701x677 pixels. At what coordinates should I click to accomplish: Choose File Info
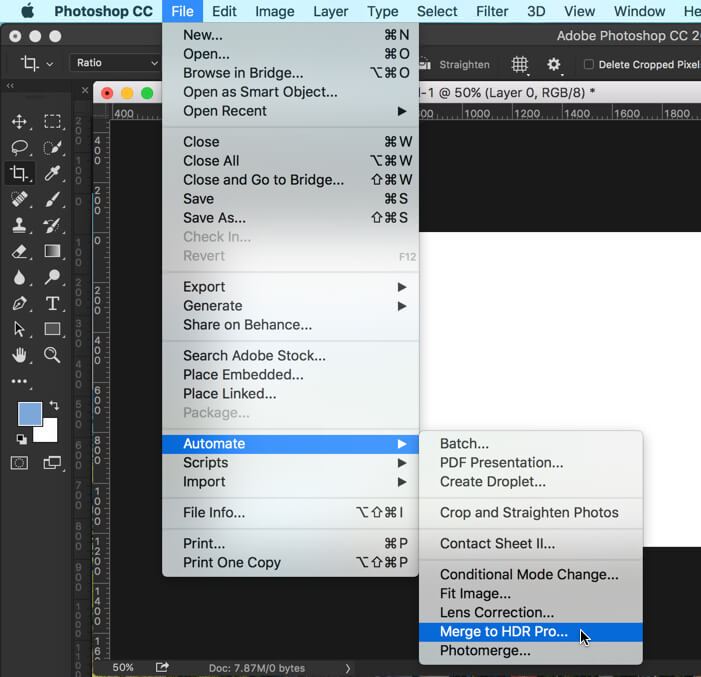tap(290, 512)
